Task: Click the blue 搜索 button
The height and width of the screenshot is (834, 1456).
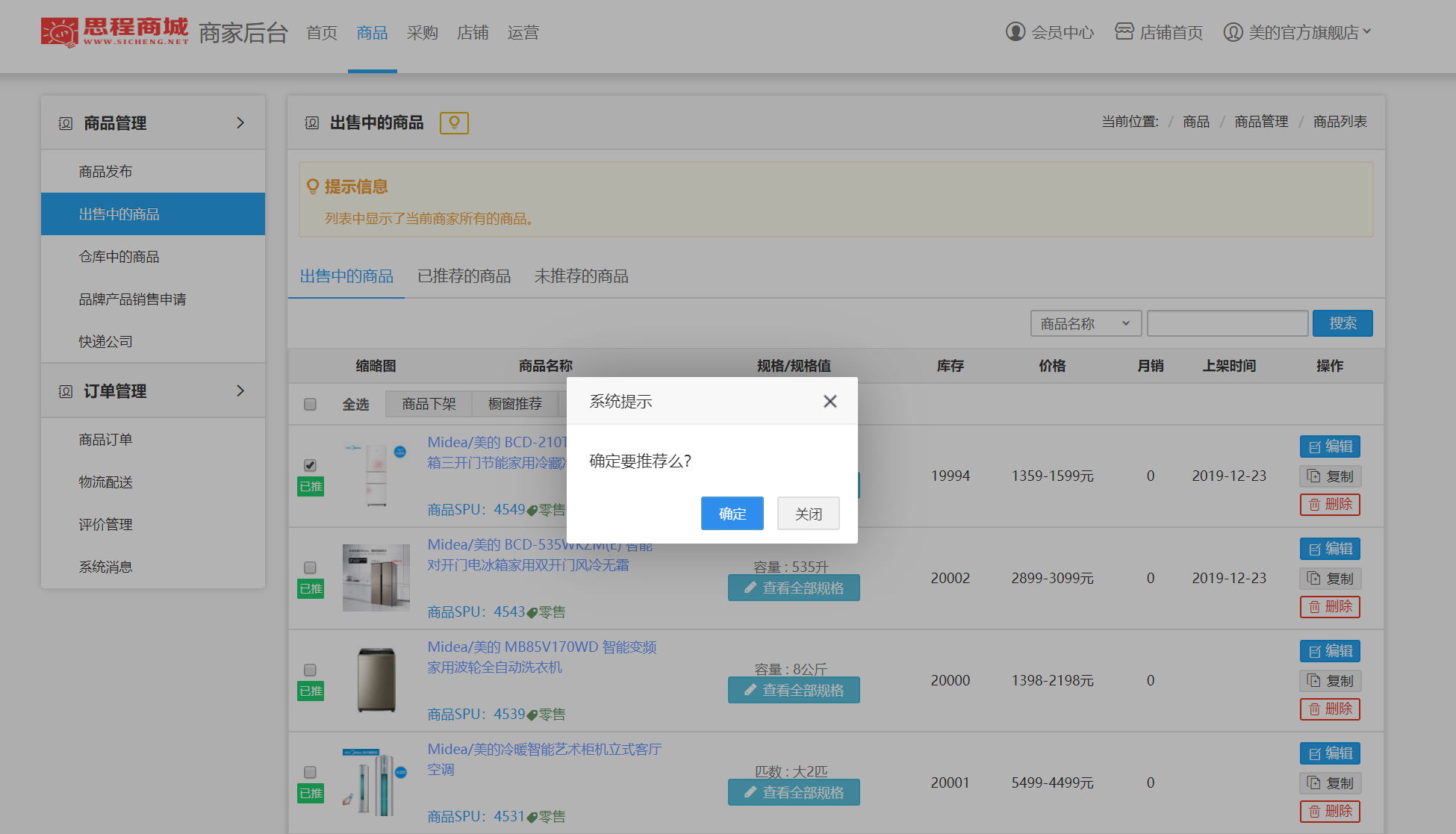Action: [x=1343, y=323]
